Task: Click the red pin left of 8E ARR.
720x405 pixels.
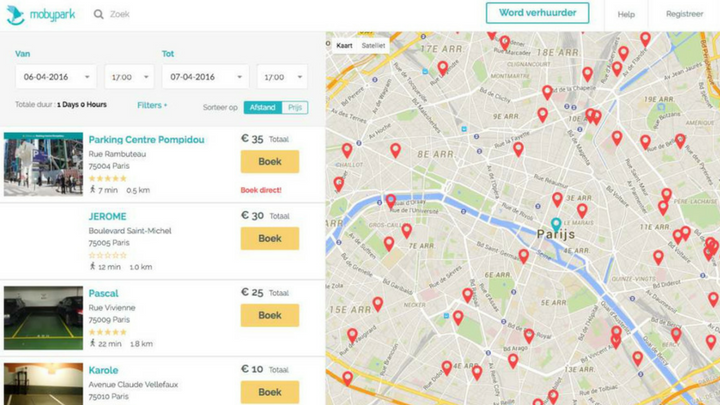Action: [395, 150]
